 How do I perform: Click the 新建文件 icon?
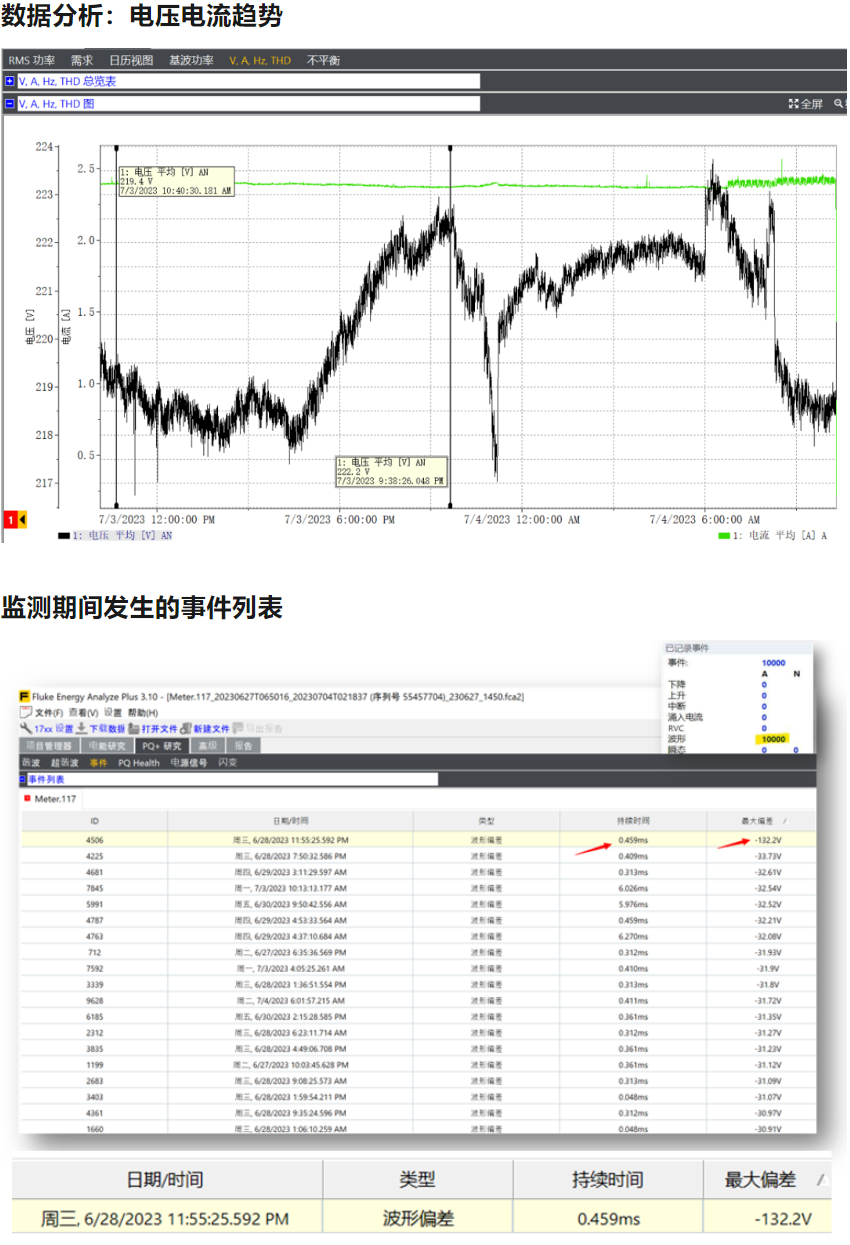[186, 729]
